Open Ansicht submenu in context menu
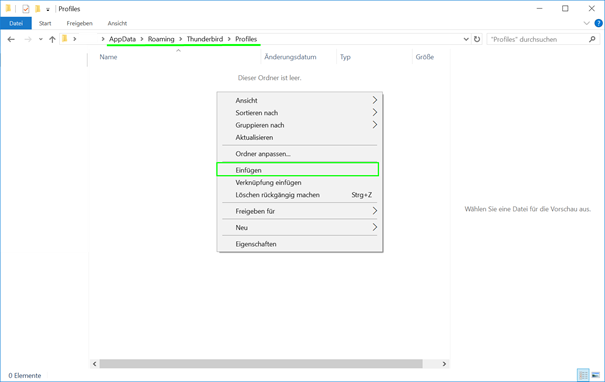The height and width of the screenshot is (382, 605). pyautogui.click(x=299, y=100)
